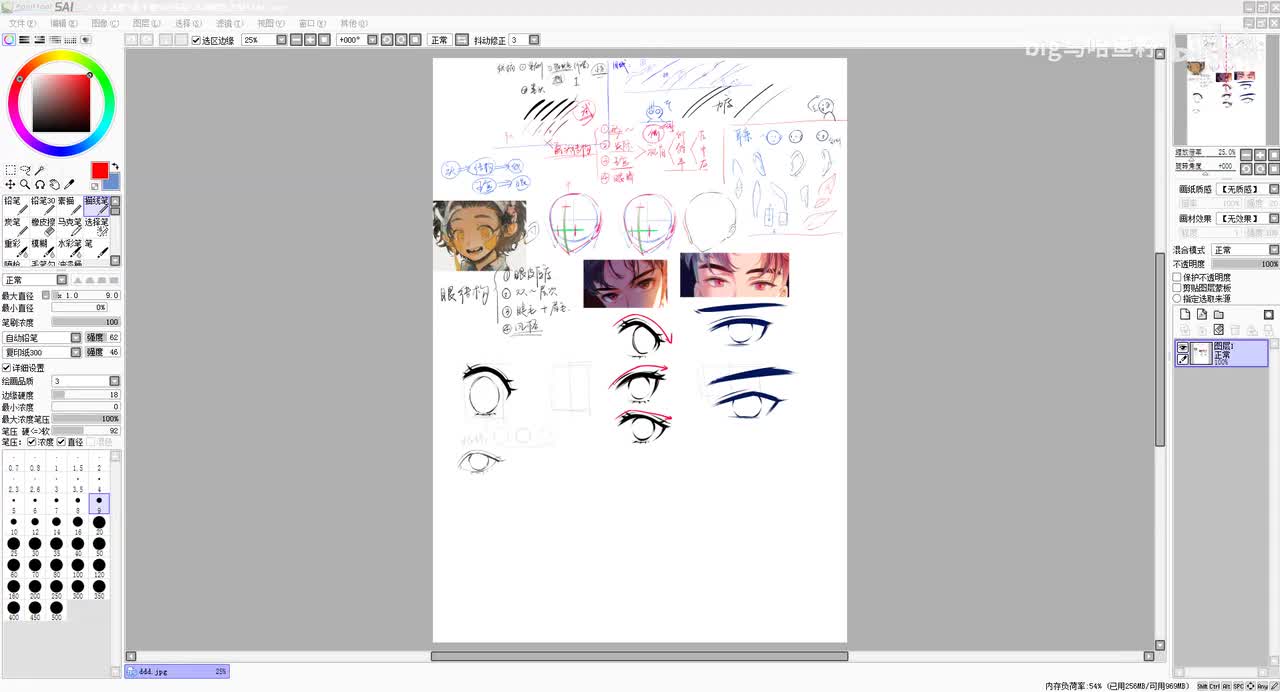Viewport: 1280px width, 692px height.
Task: Enable 指定选取来源 selection source
Action: pyautogui.click(x=1177, y=298)
